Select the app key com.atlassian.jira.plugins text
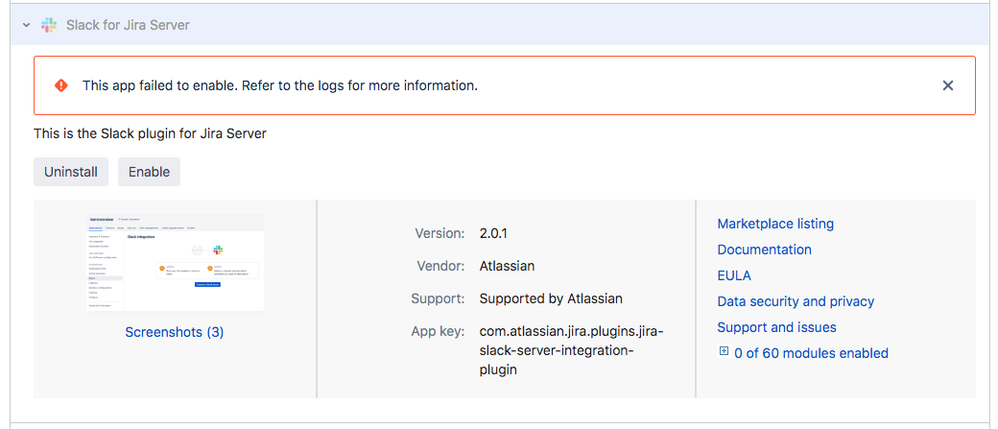Image resolution: width=998 pixels, height=429 pixels. [572, 350]
